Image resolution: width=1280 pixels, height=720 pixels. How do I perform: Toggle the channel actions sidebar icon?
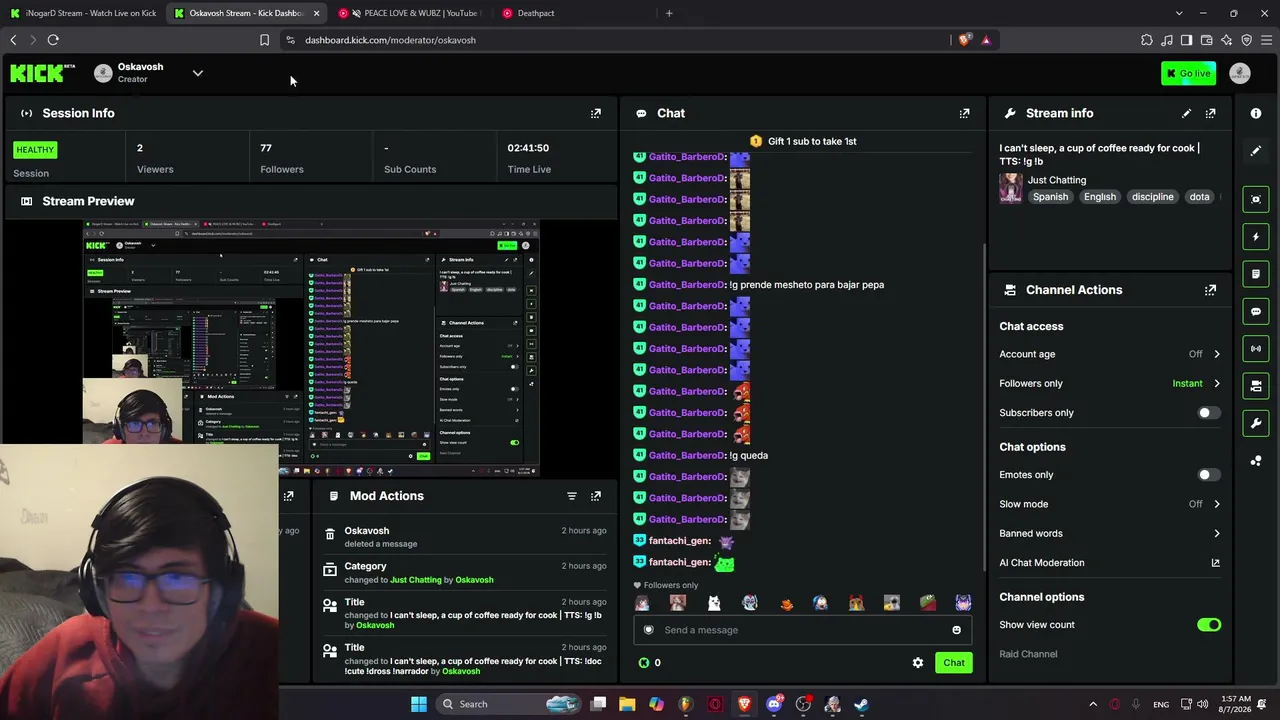tap(1256, 386)
